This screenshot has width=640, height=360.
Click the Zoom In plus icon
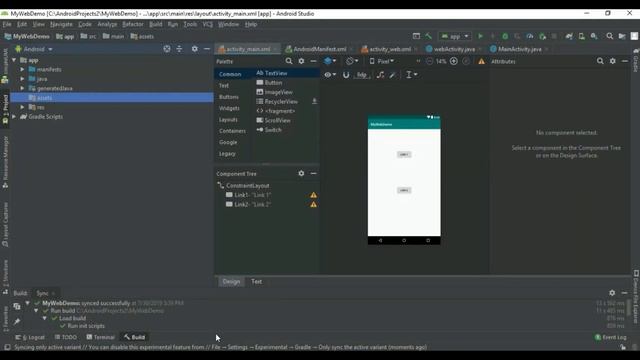(x=453, y=61)
